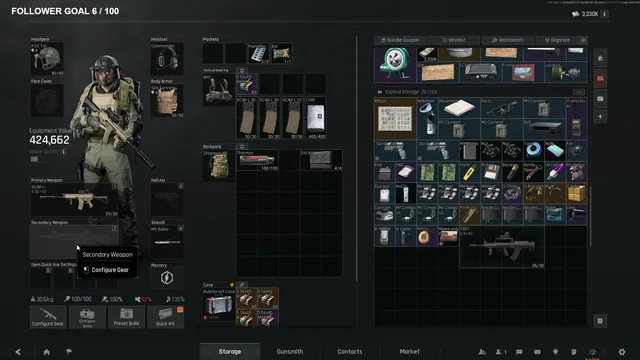
Task: Select the MS Saber in Sheath slot
Action: (167, 242)
